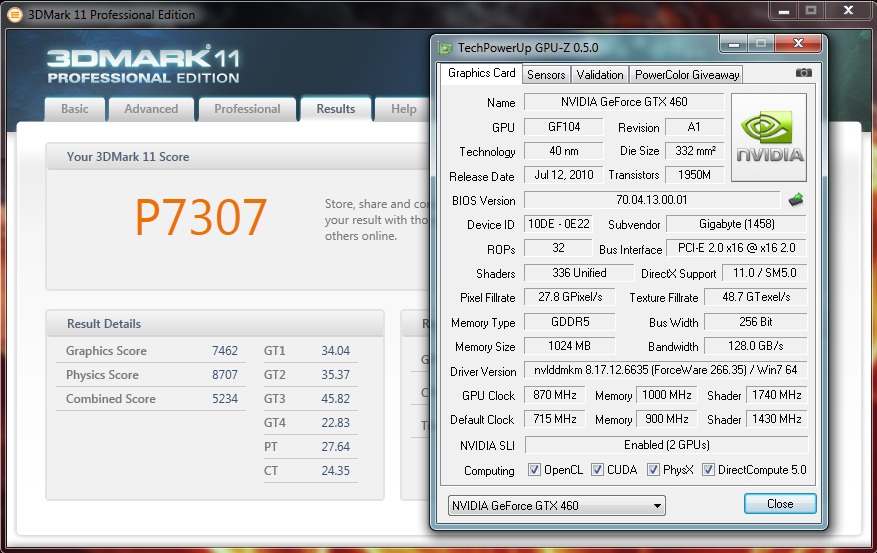The width and height of the screenshot is (877, 553).
Task: Click the Bus Width field 256 Bit
Action: click(x=756, y=322)
